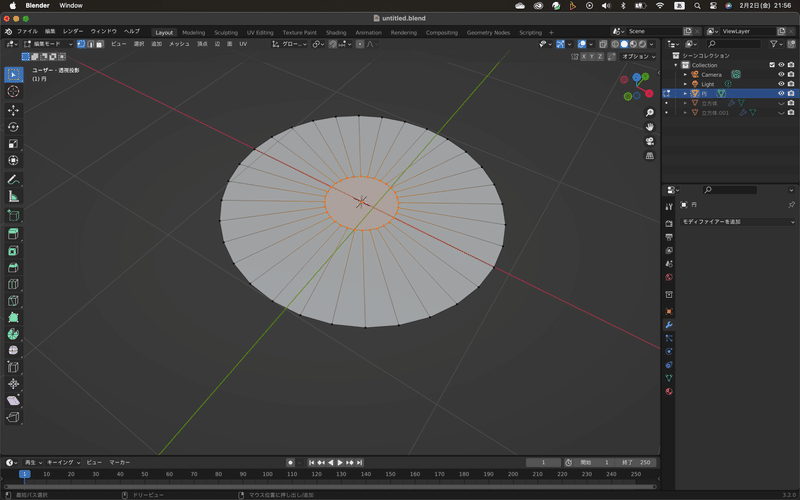Click the red X axis gizmo ball

[x=649, y=93]
